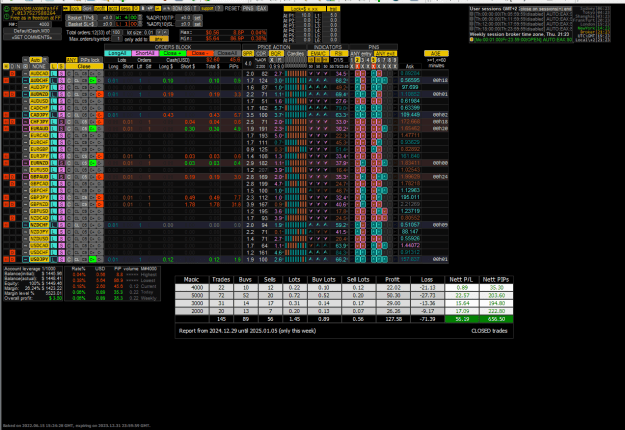Screen dimensions: 625x430
Task: Click the DefaultDash.M30 button
Action: (32, 31)
